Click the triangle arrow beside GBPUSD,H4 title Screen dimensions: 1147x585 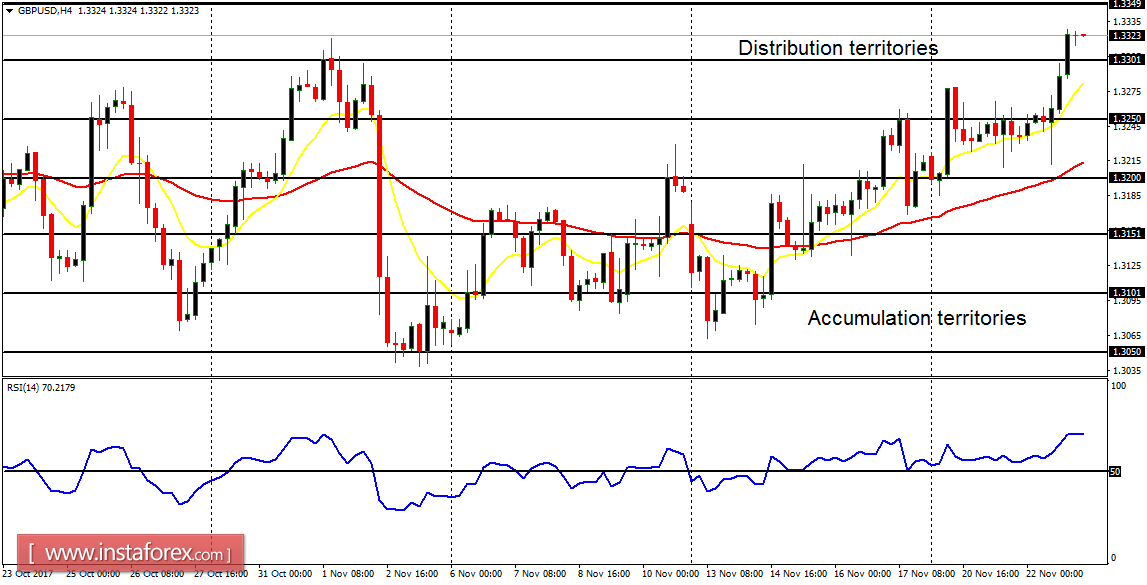[9, 10]
